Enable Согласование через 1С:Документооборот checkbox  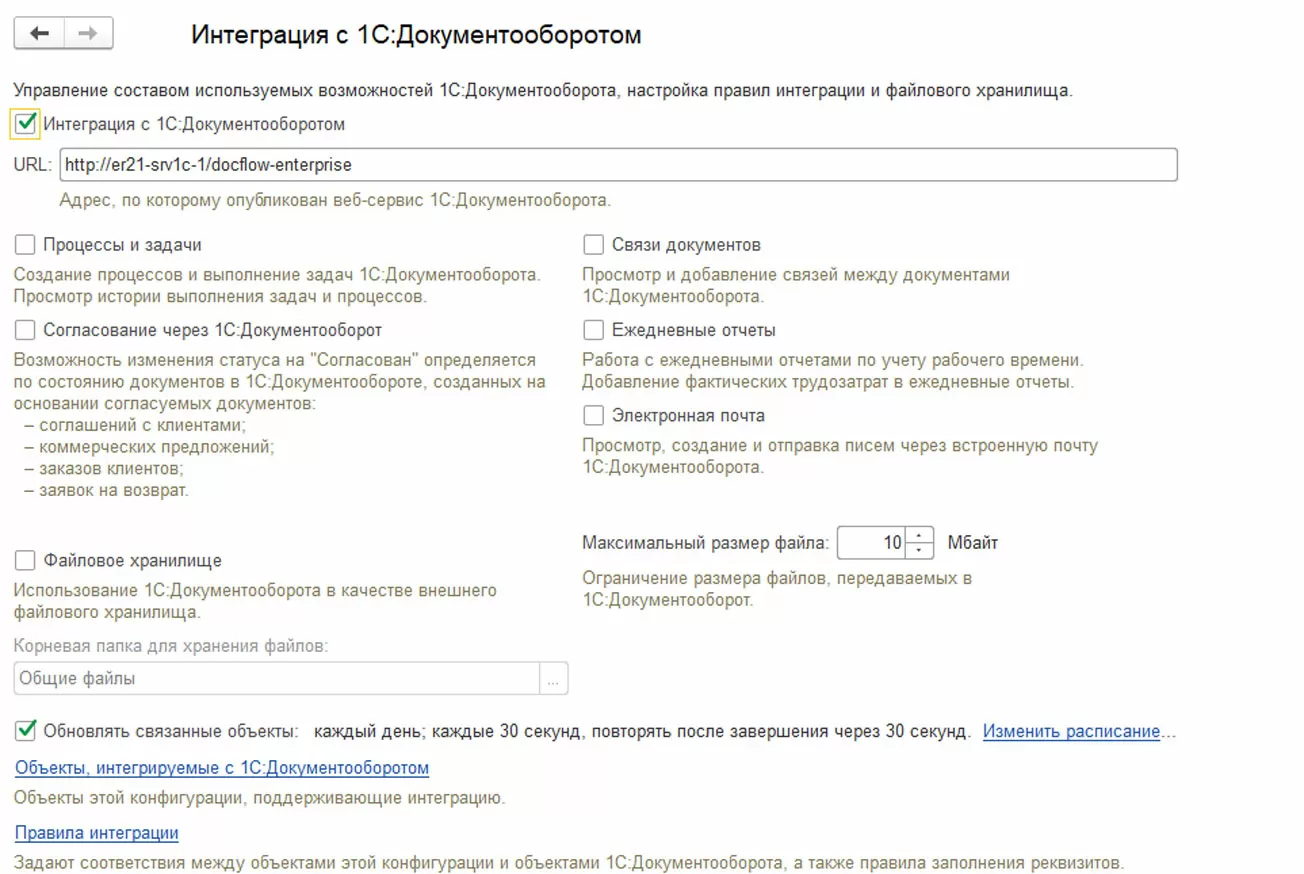[x=25, y=330]
